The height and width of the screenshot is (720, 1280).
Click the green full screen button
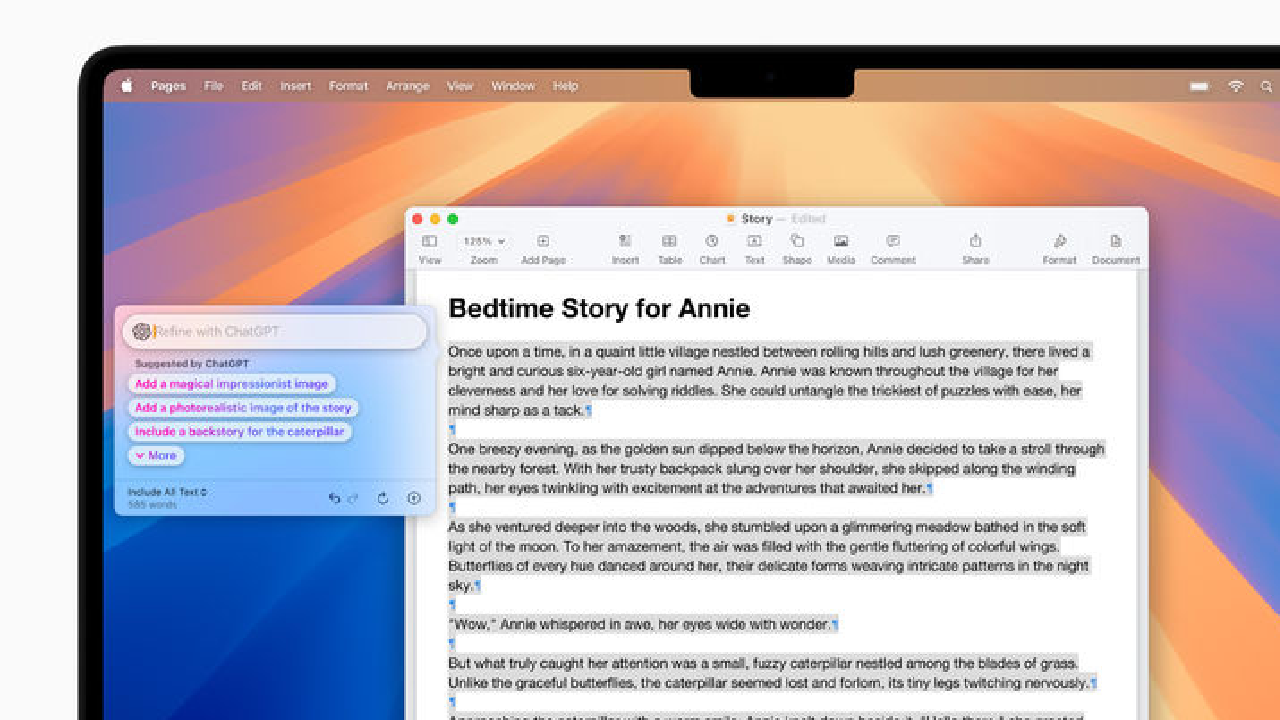coord(452,219)
